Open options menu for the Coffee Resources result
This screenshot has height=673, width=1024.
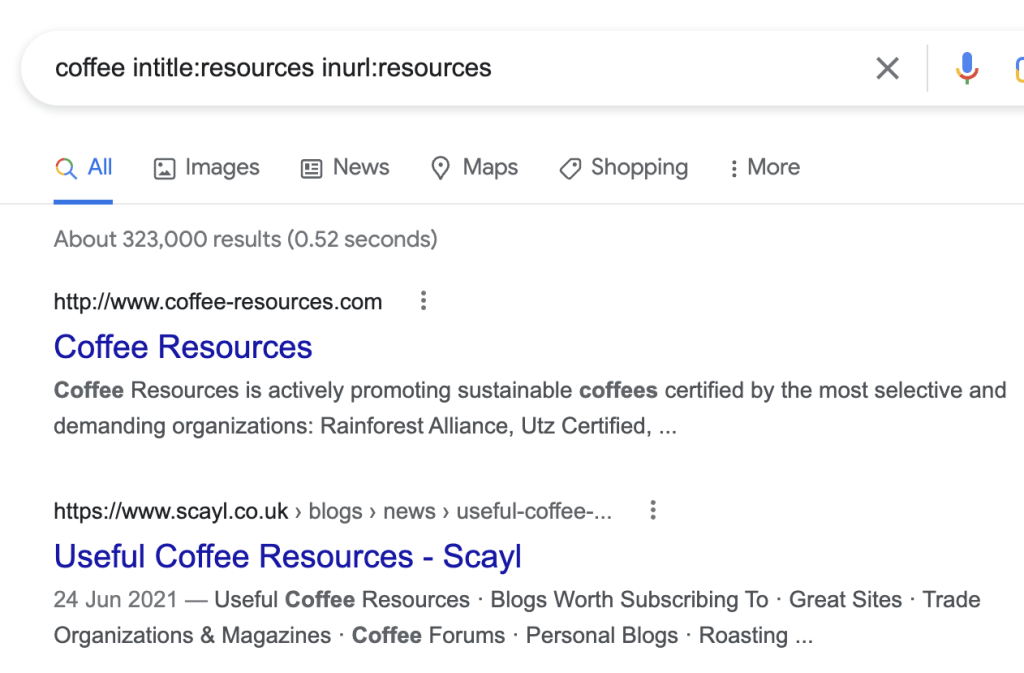(x=423, y=300)
